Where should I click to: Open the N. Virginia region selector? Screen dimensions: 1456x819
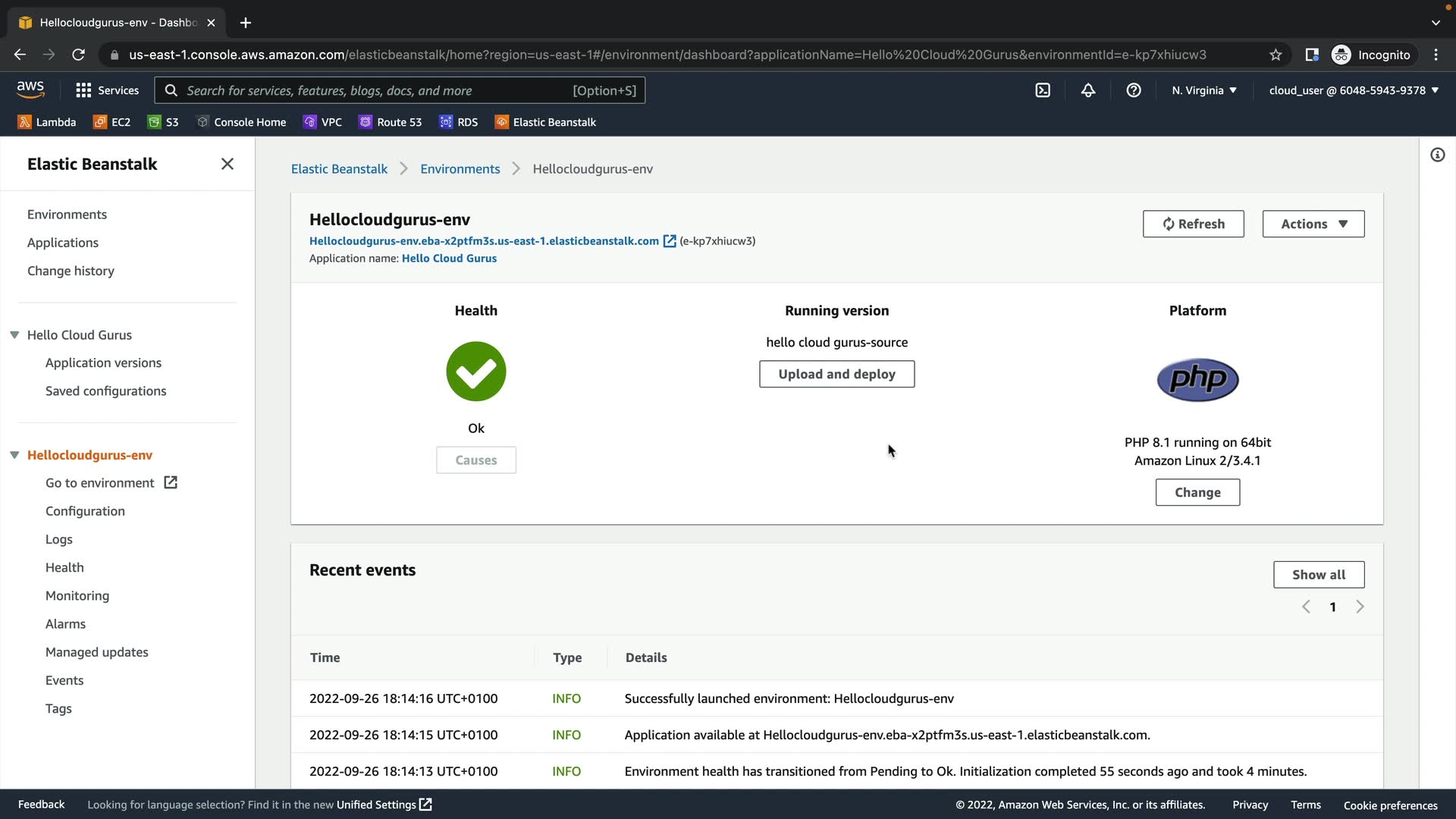coord(1203,90)
